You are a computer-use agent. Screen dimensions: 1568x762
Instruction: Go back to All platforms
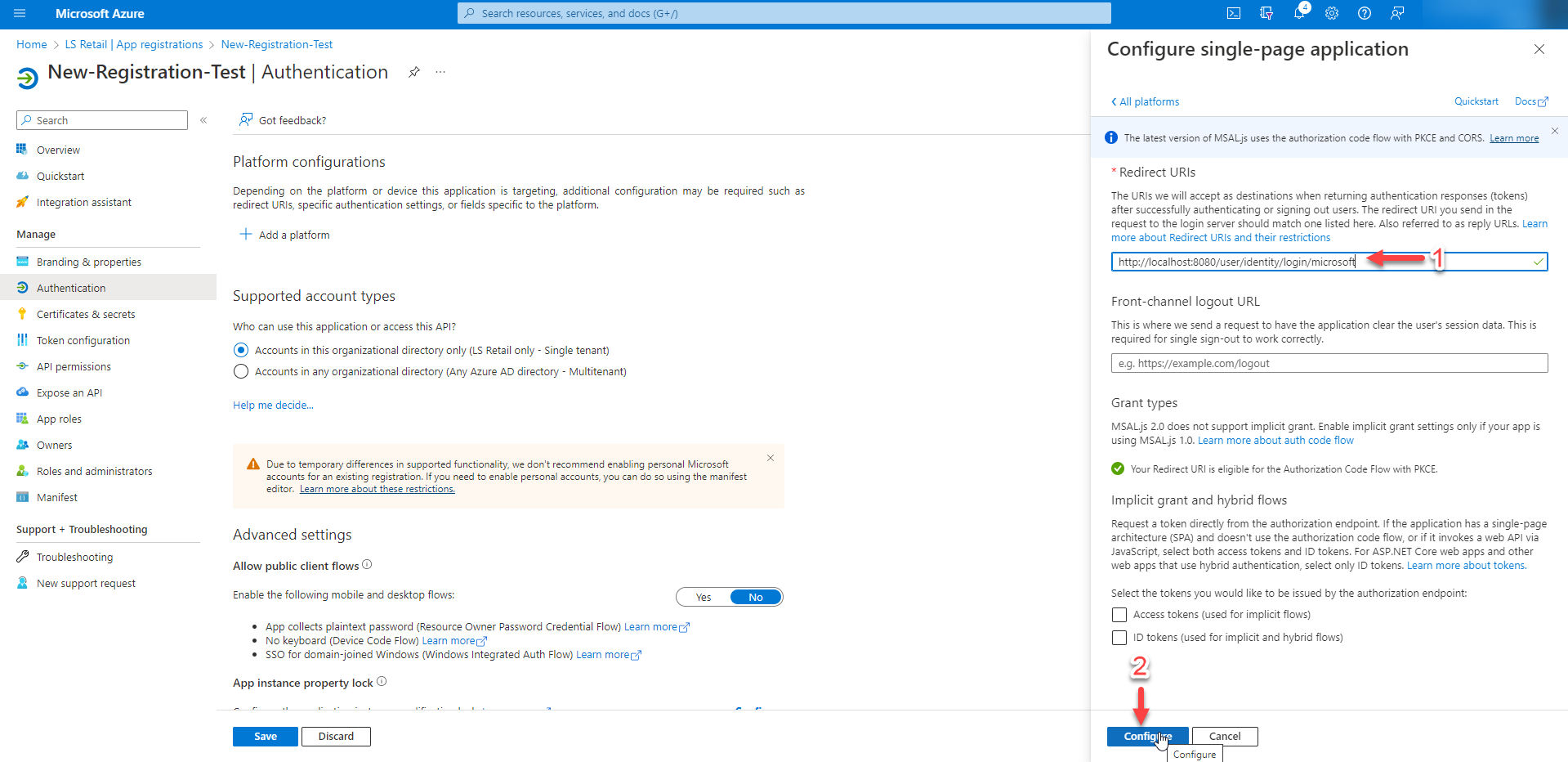(1146, 101)
